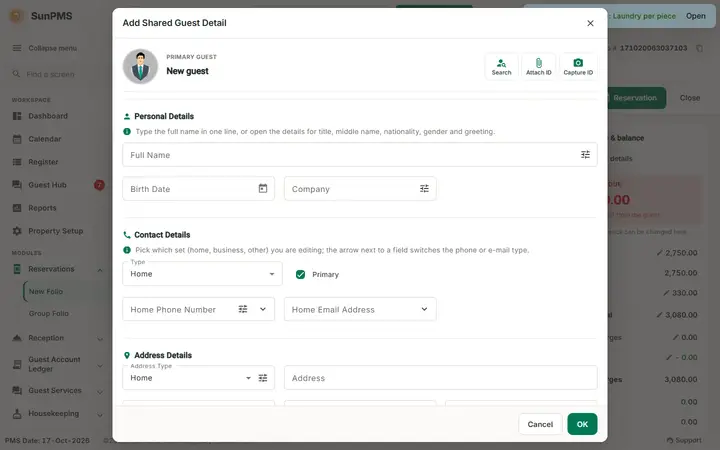Click the Close button behind the dialog
The image size is (720, 450).
pos(690,98)
